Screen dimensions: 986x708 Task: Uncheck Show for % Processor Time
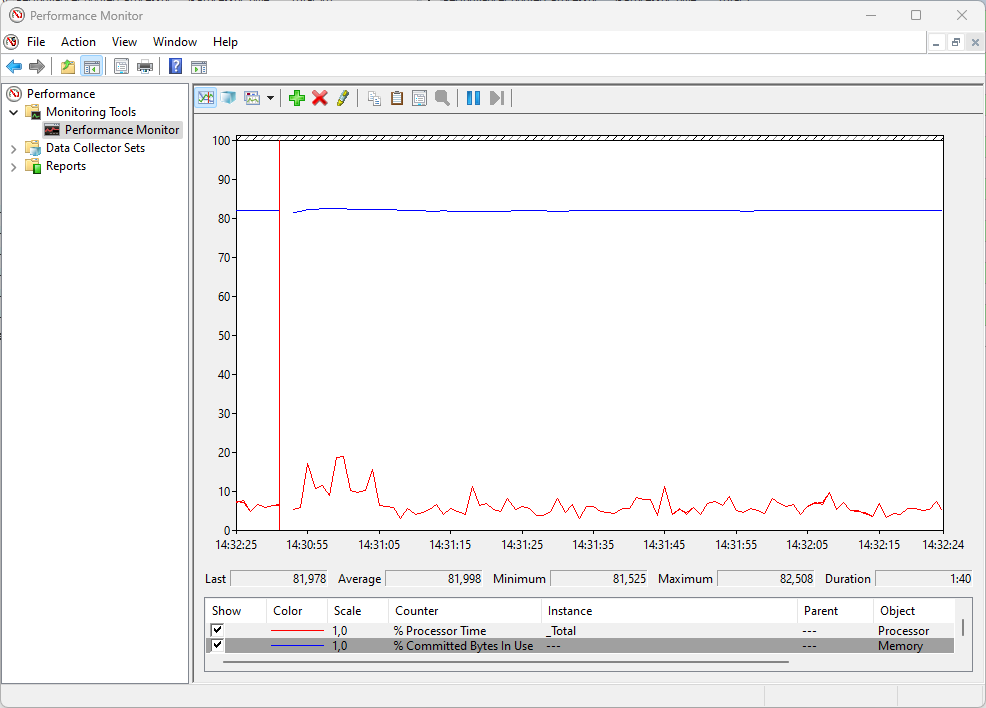218,629
